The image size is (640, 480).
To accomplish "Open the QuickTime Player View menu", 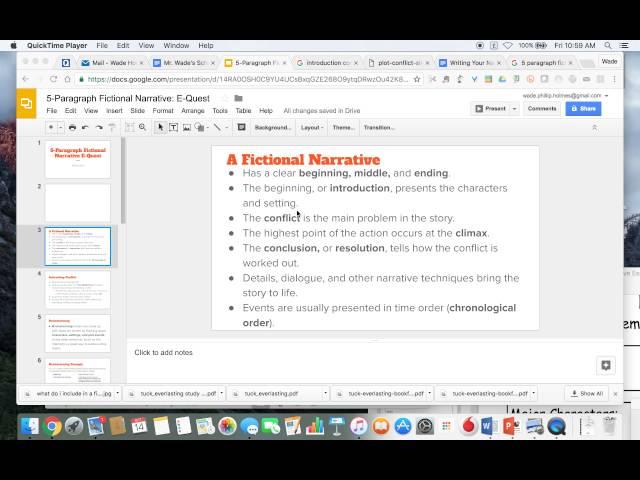I will (x=146, y=45).
